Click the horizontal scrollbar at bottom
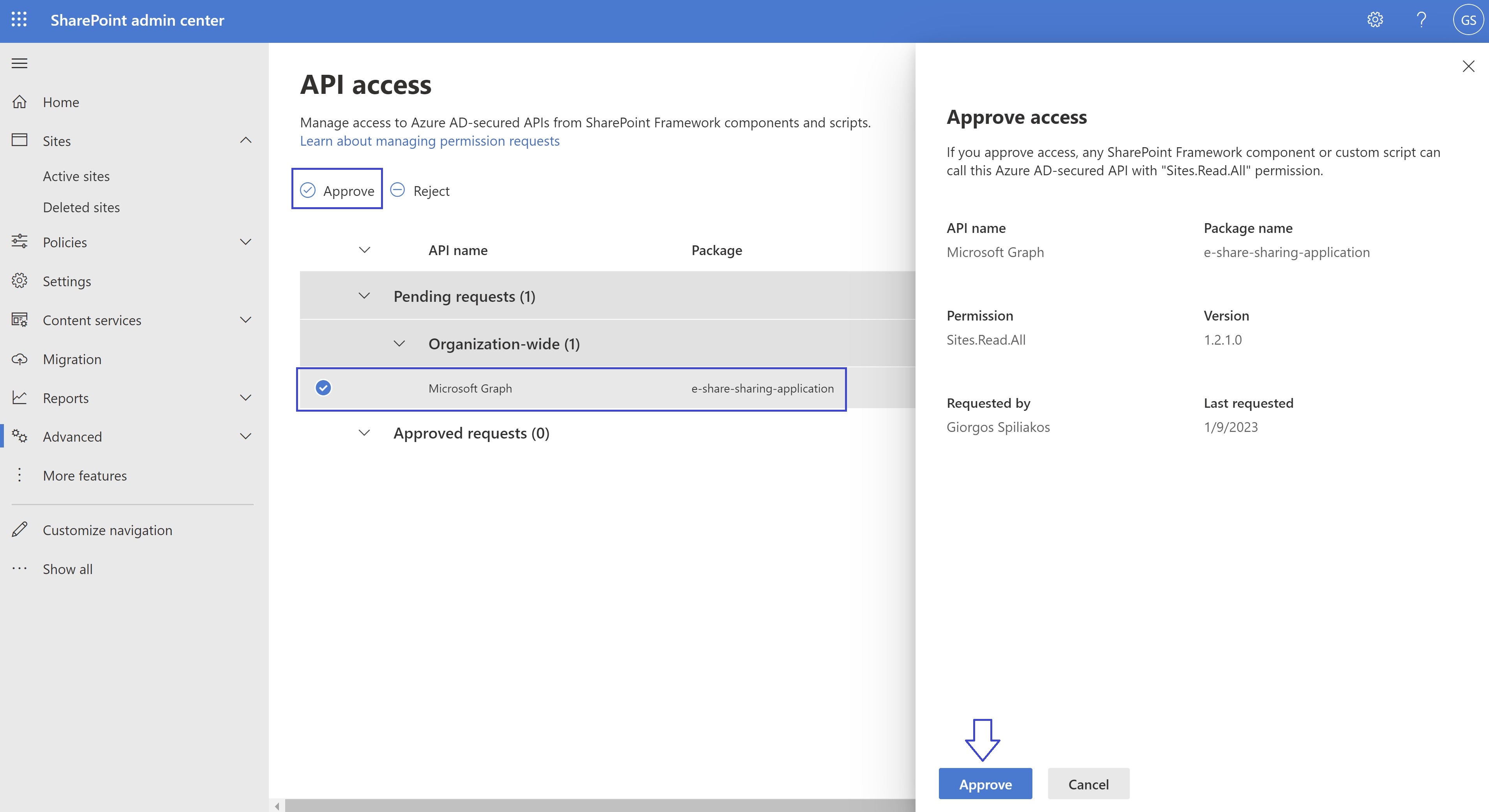Screen dimensions: 1489x812 click(x=600, y=806)
